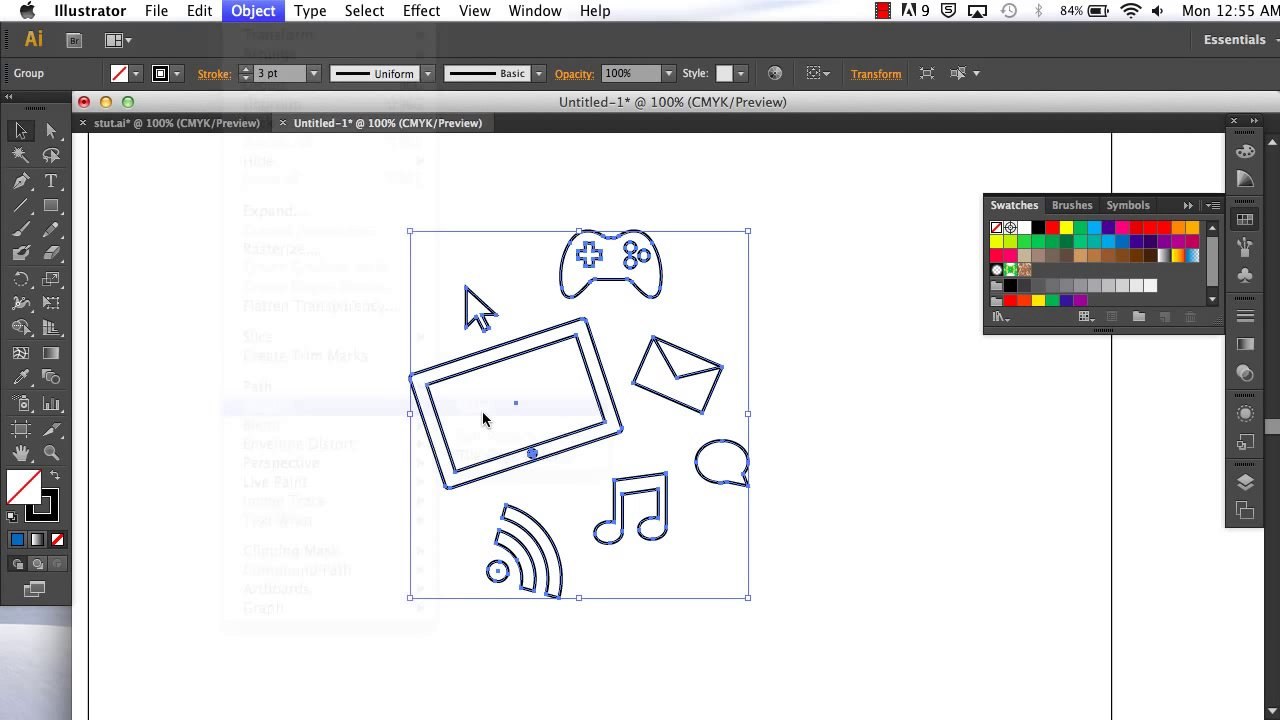Set paint mode to None
Image resolution: width=1280 pixels, height=720 pixels.
(x=57, y=540)
